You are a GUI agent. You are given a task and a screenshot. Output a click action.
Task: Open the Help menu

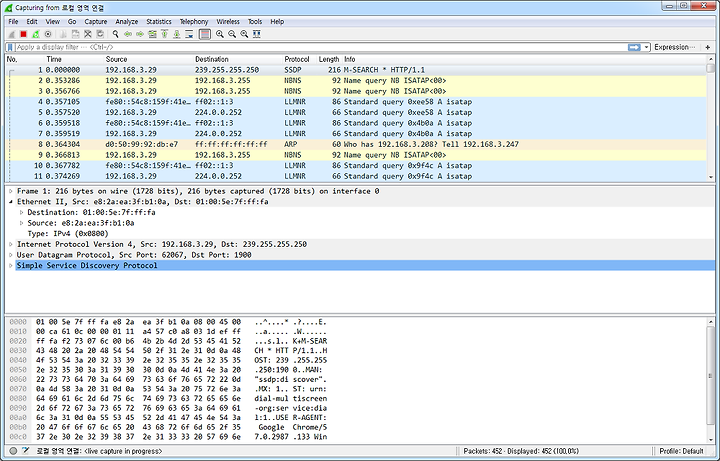277,22
